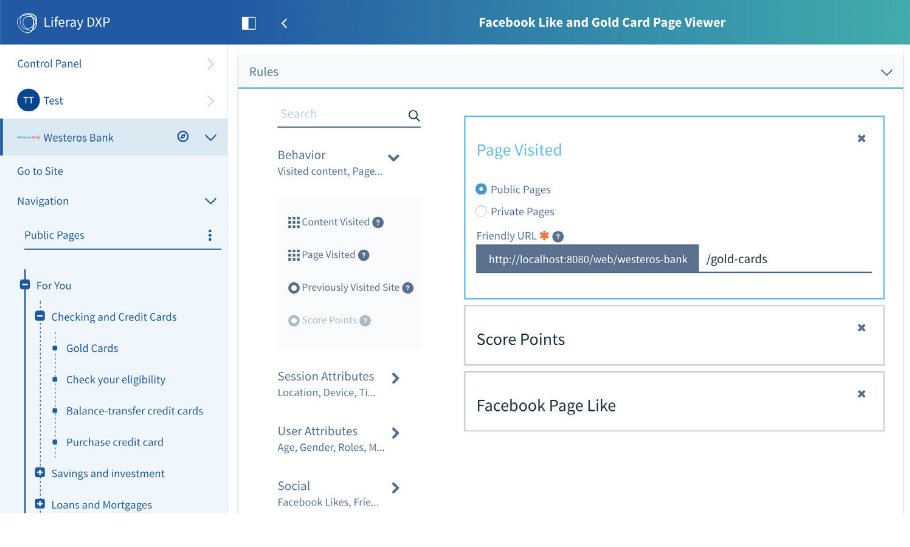Collapse the For You tree node
The image size is (910, 547).
[x=25, y=285]
